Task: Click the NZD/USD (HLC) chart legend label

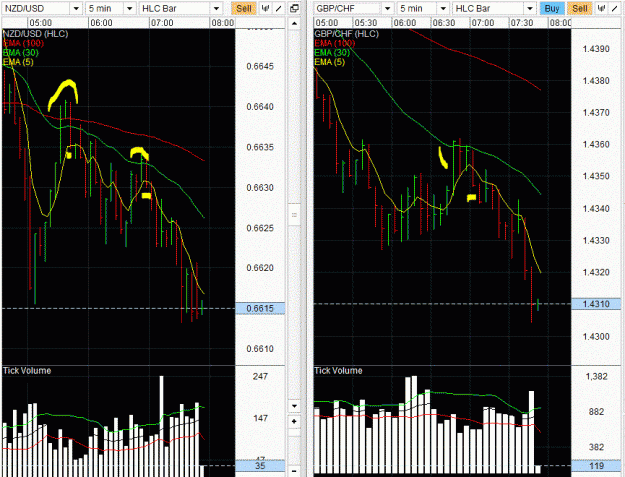Action: (35, 34)
